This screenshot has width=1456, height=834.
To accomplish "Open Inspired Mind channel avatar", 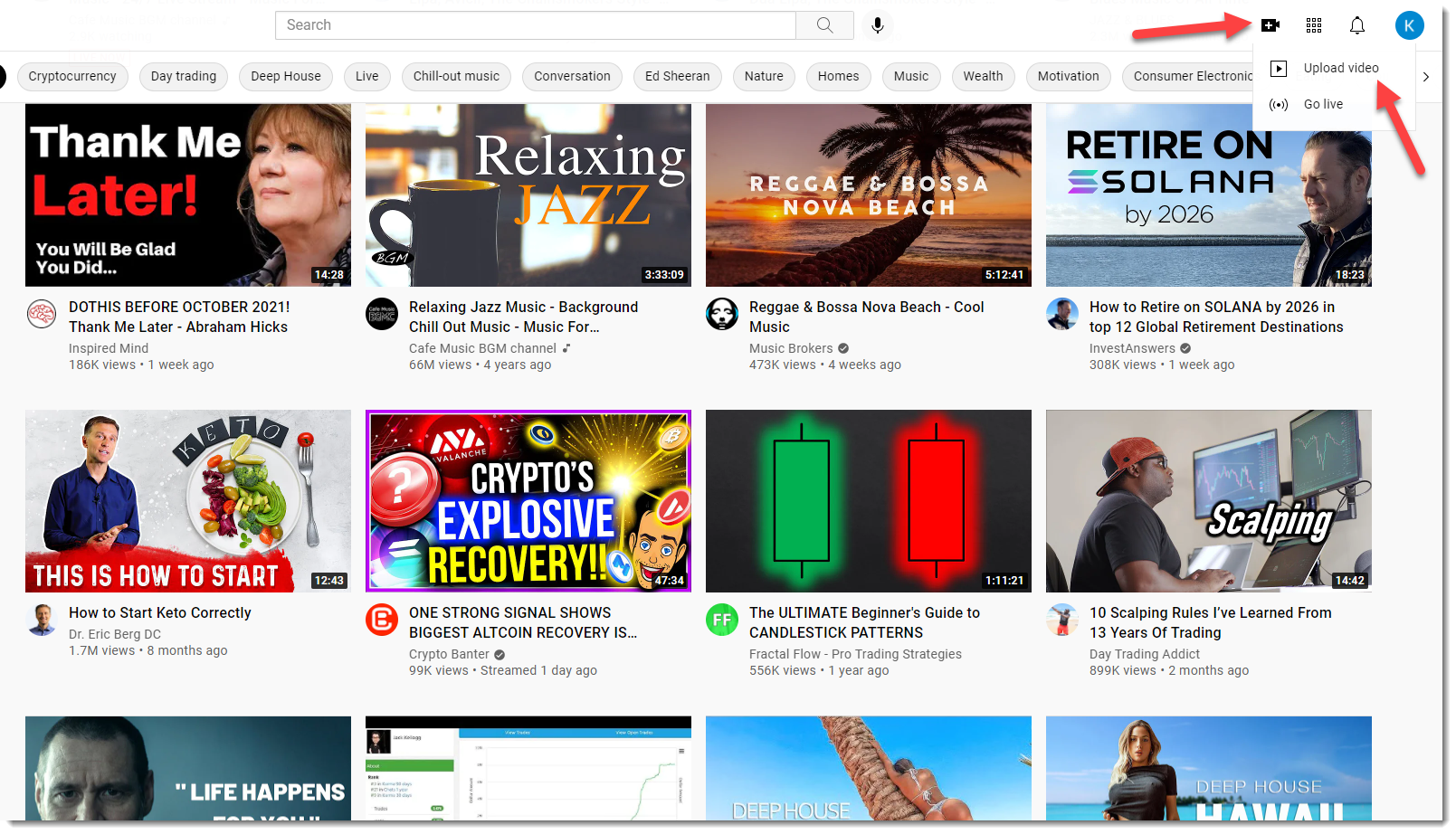I will (x=42, y=314).
